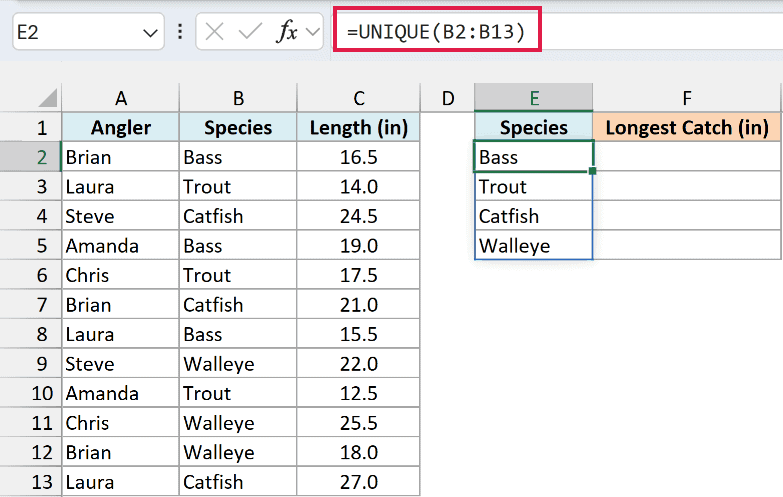Select cell C11 with value 25.5
783x497 pixels.
(x=359, y=423)
